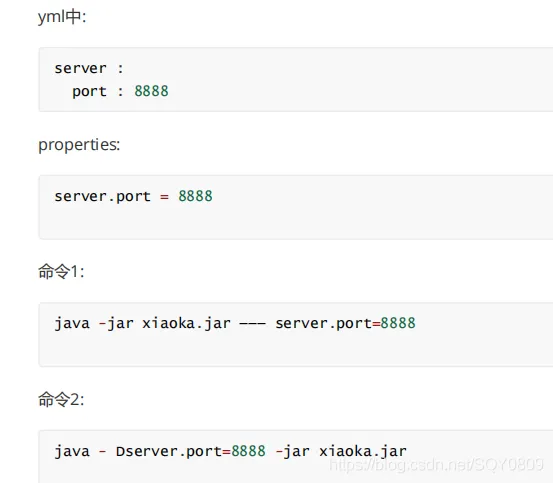553x483 pixels.
Task: Click the 'properties:' heading
Action: pos(79,145)
